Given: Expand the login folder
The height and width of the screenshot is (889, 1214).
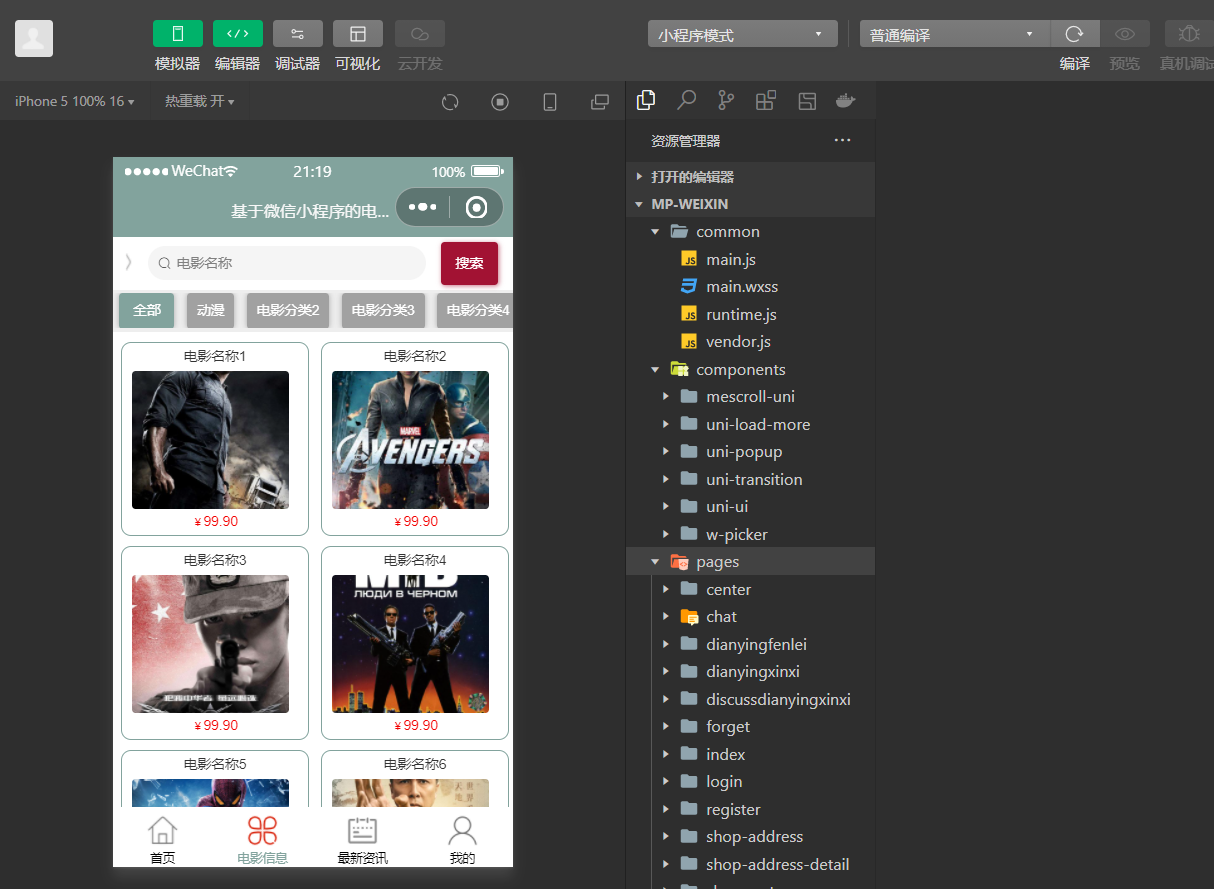Looking at the screenshot, I should [751, 782].
